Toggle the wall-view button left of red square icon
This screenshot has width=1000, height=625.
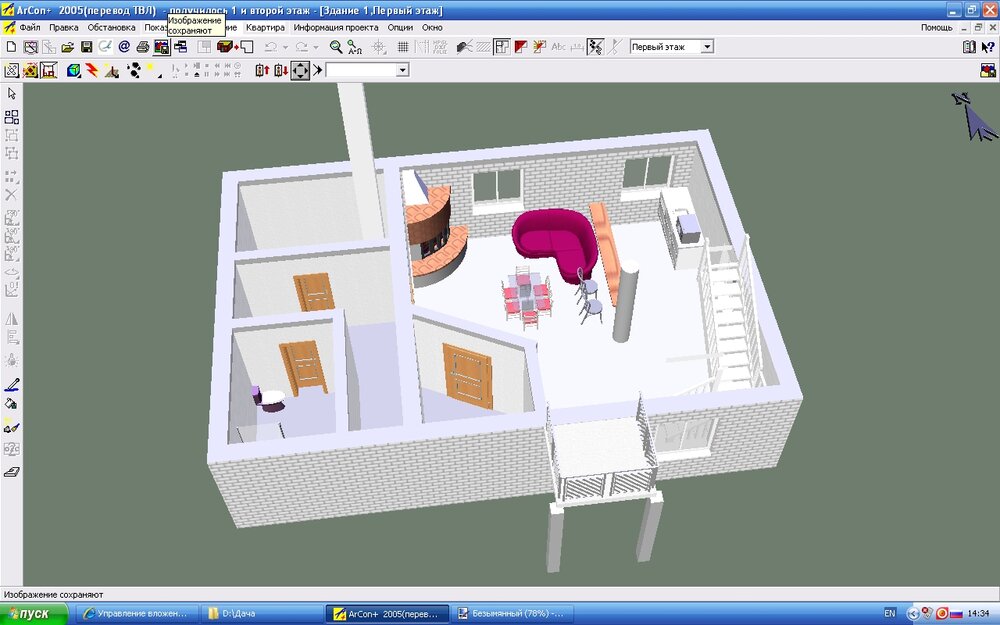pyautogui.click(x=502, y=47)
